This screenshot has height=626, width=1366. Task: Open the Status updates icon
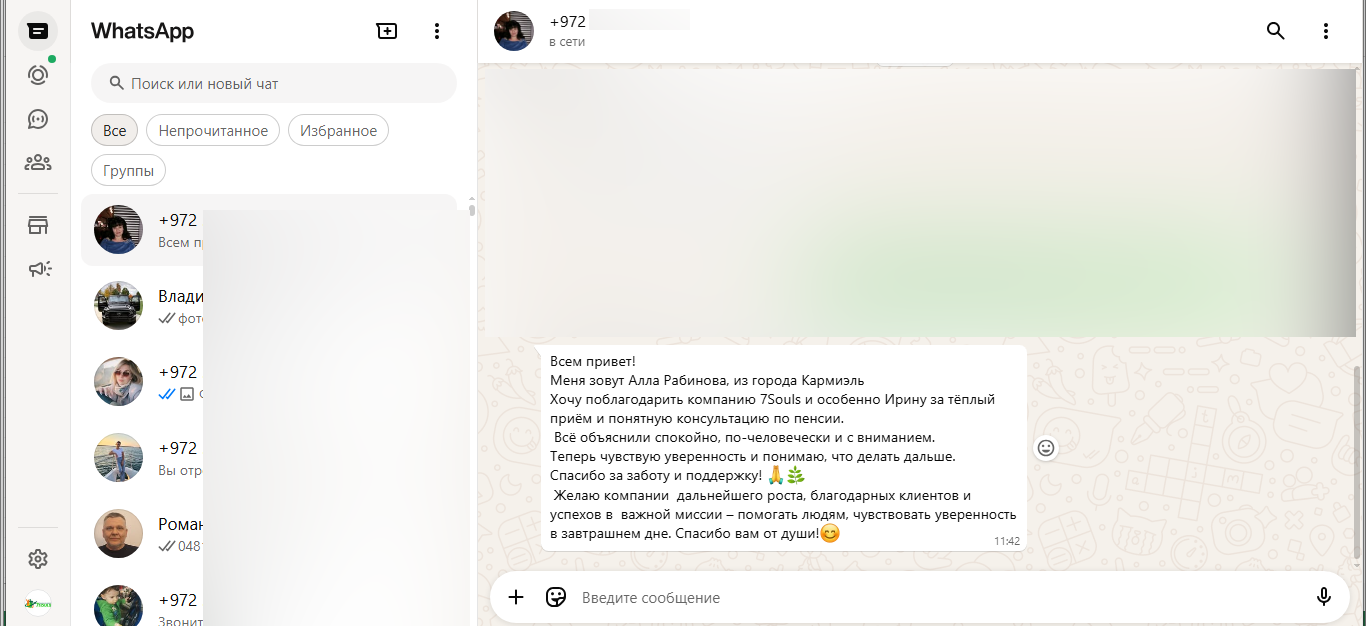[38, 75]
